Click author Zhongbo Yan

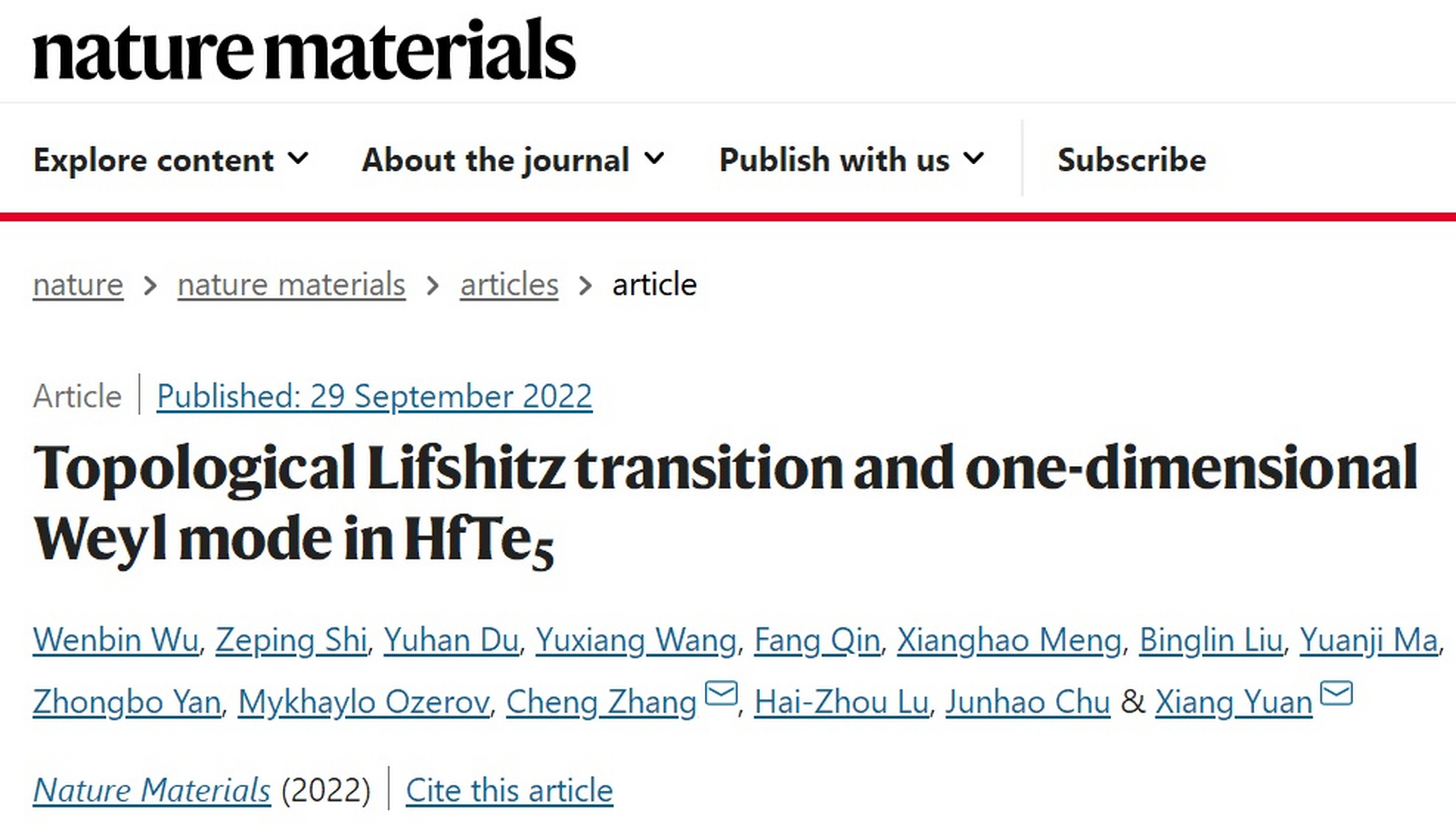pyautogui.click(x=127, y=702)
